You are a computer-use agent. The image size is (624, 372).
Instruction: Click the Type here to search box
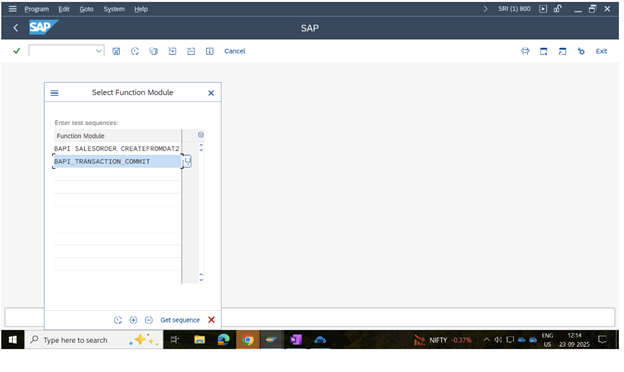pyautogui.click(x=94, y=340)
